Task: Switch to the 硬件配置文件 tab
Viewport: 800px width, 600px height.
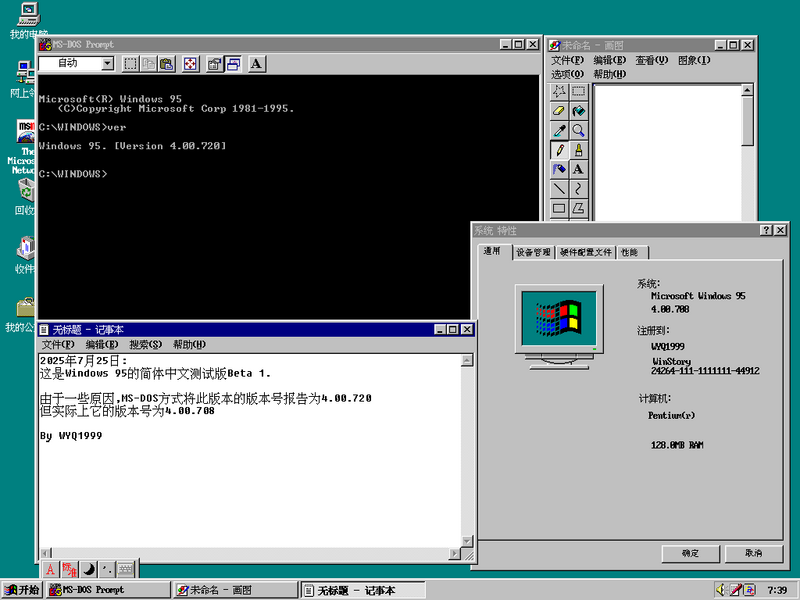Action: pos(586,253)
